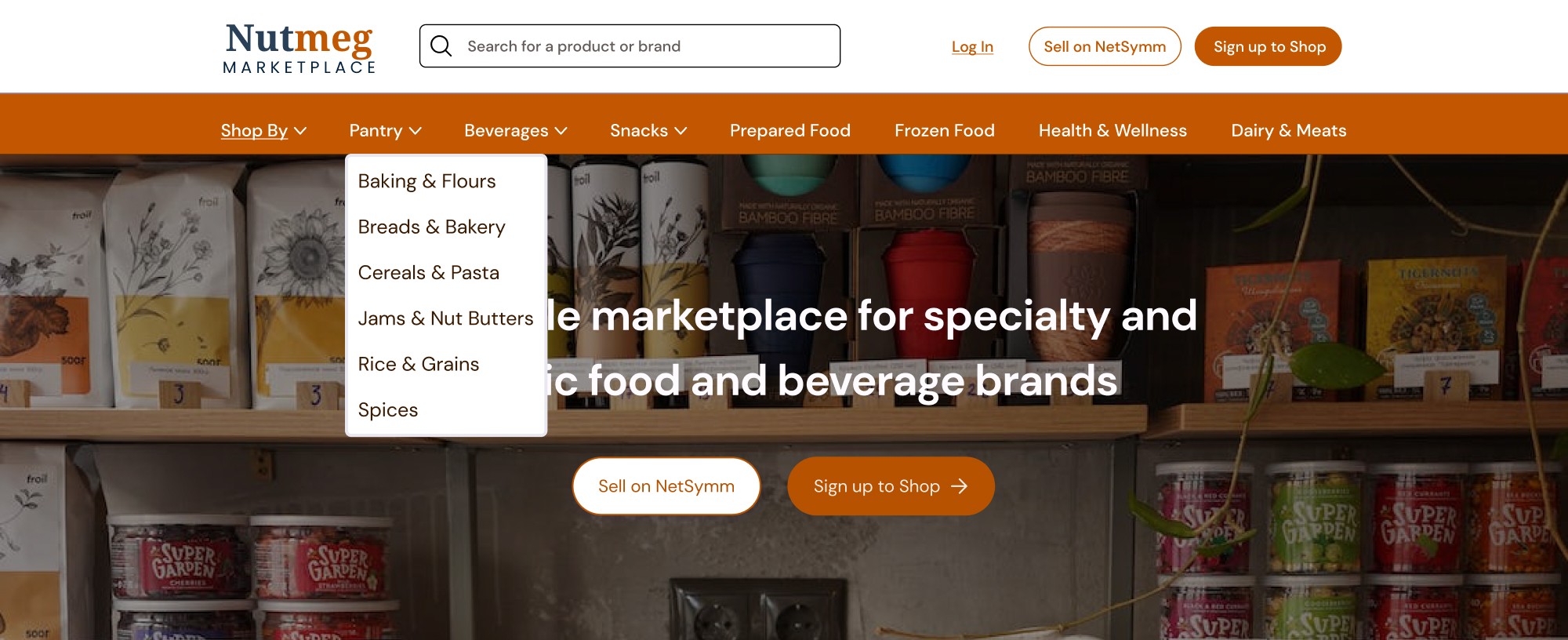The image size is (1568, 640).
Task: Open the Prepared Food category
Action: [x=789, y=131]
